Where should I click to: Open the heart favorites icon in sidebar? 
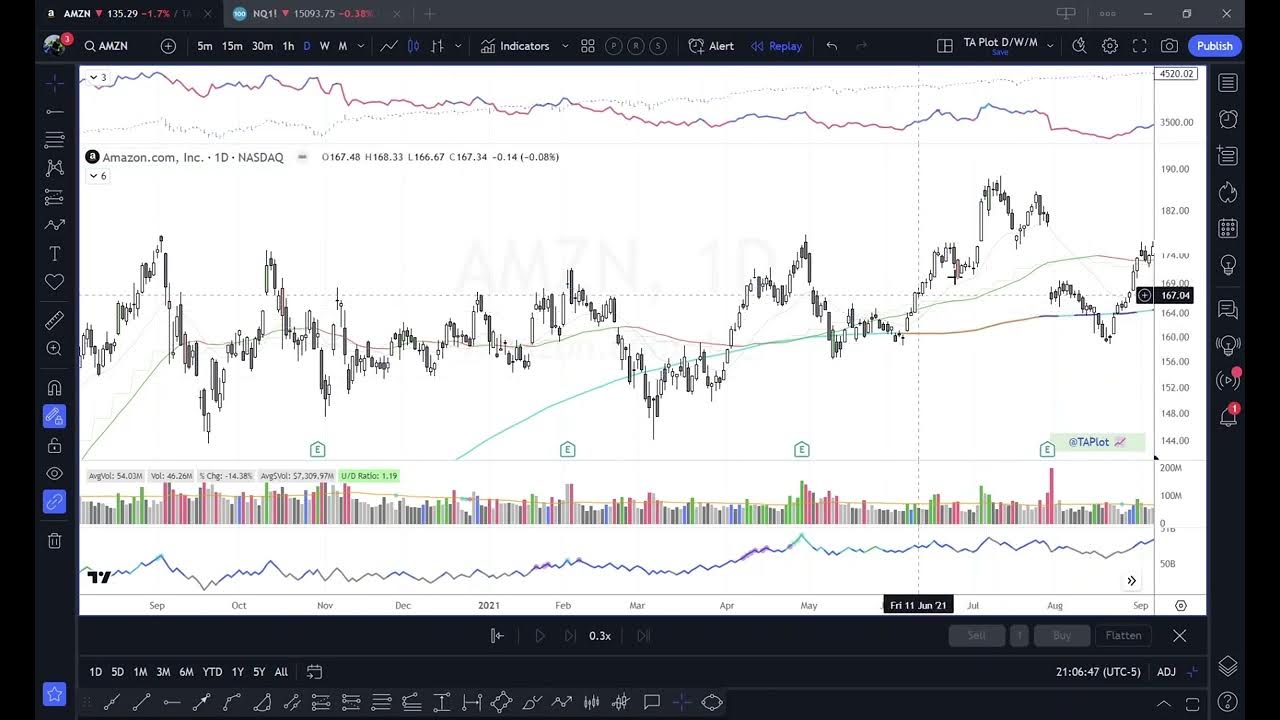coord(55,283)
